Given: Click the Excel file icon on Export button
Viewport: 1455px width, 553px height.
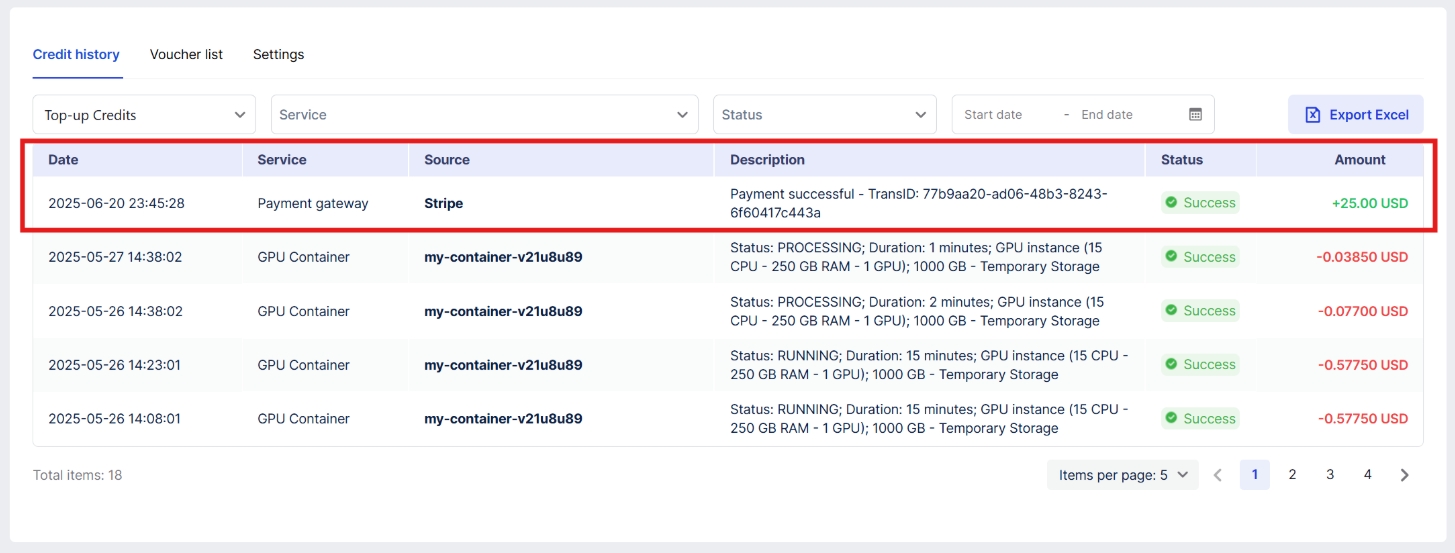Looking at the screenshot, I should click(x=1313, y=115).
